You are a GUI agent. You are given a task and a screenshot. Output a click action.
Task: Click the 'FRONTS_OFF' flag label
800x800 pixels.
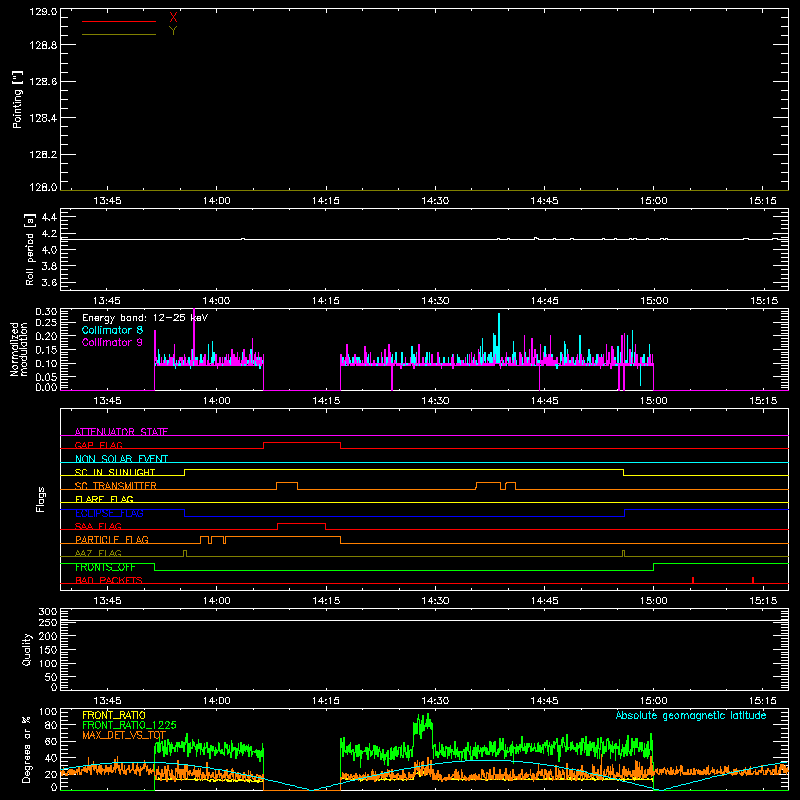[105, 567]
